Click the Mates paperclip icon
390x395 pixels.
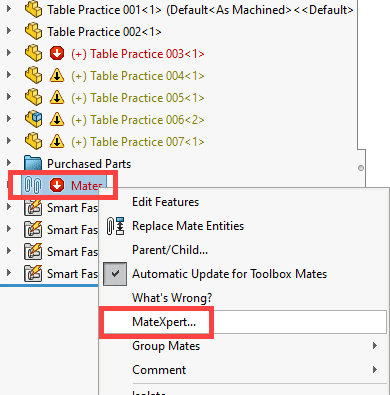coord(33,185)
